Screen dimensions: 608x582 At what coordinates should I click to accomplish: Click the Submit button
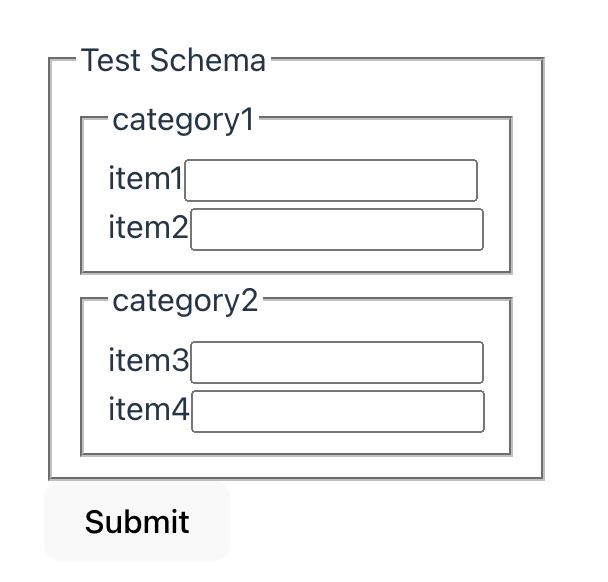click(137, 522)
